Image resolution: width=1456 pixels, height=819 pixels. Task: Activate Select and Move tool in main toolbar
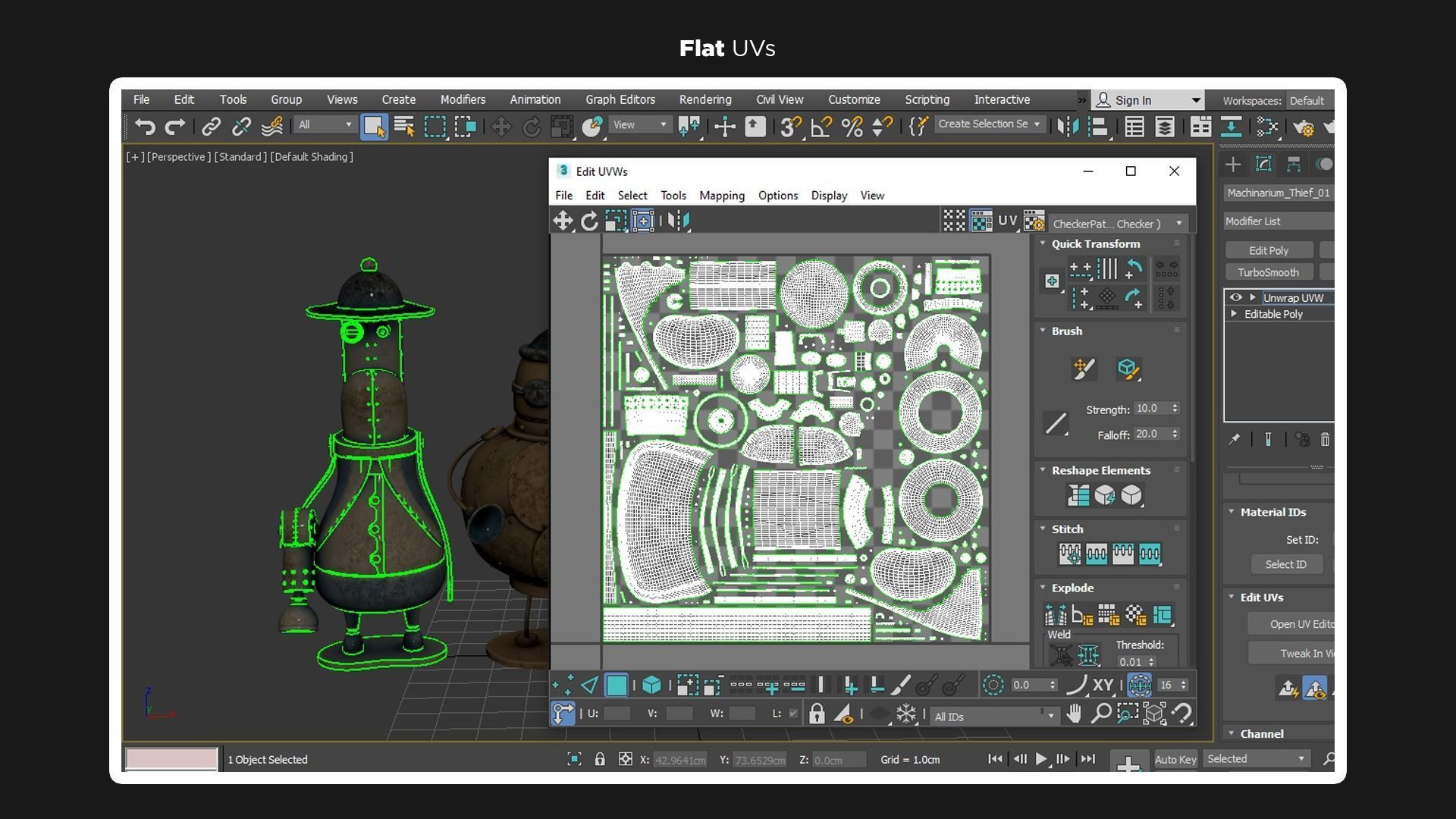click(x=501, y=127)
